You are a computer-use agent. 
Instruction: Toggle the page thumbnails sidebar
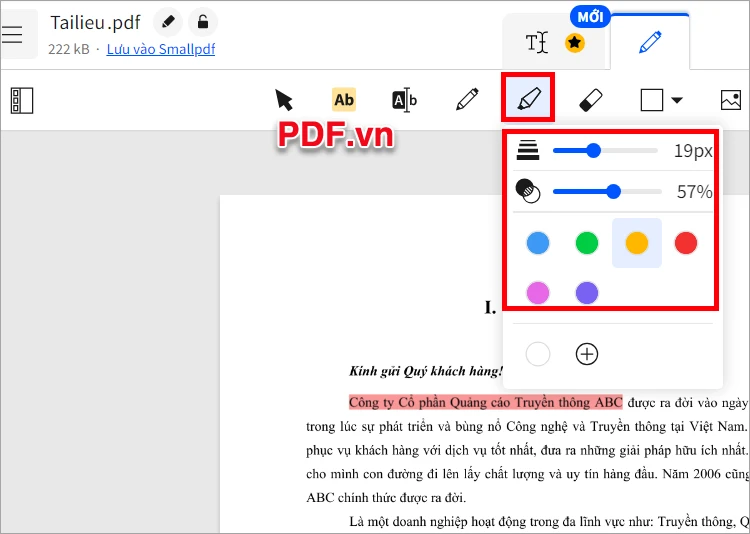tap(22, 100)
